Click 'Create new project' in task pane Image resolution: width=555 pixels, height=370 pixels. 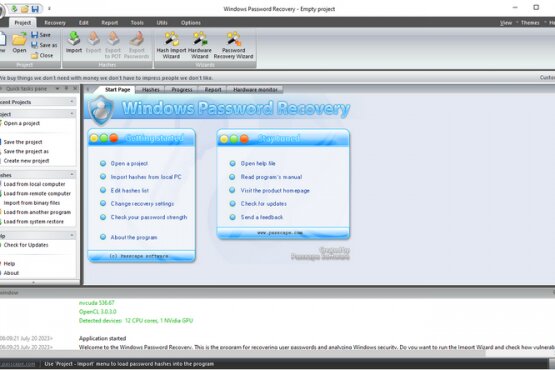[x=26, y=161]
